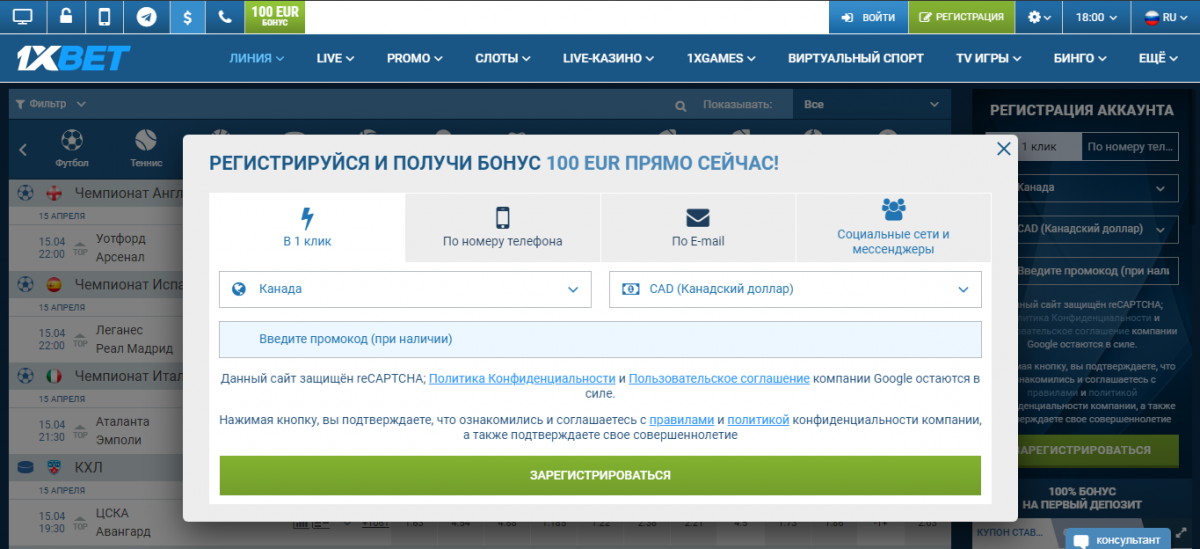Click the green Зарегистрироваться popup button
The height and width of the screenshot is (549, 1200).
tap(600, 475)
